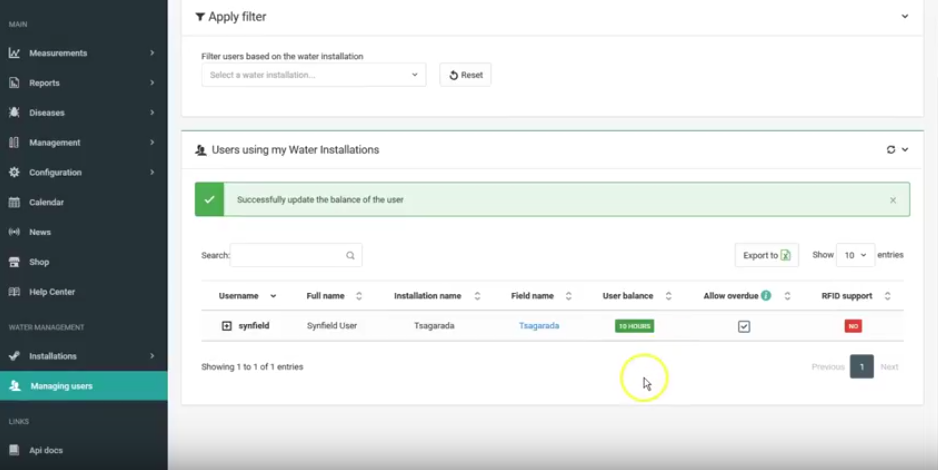This screenshot has height=470, width=938.
Task: Click into the Search text field
Action: point(288,256)
